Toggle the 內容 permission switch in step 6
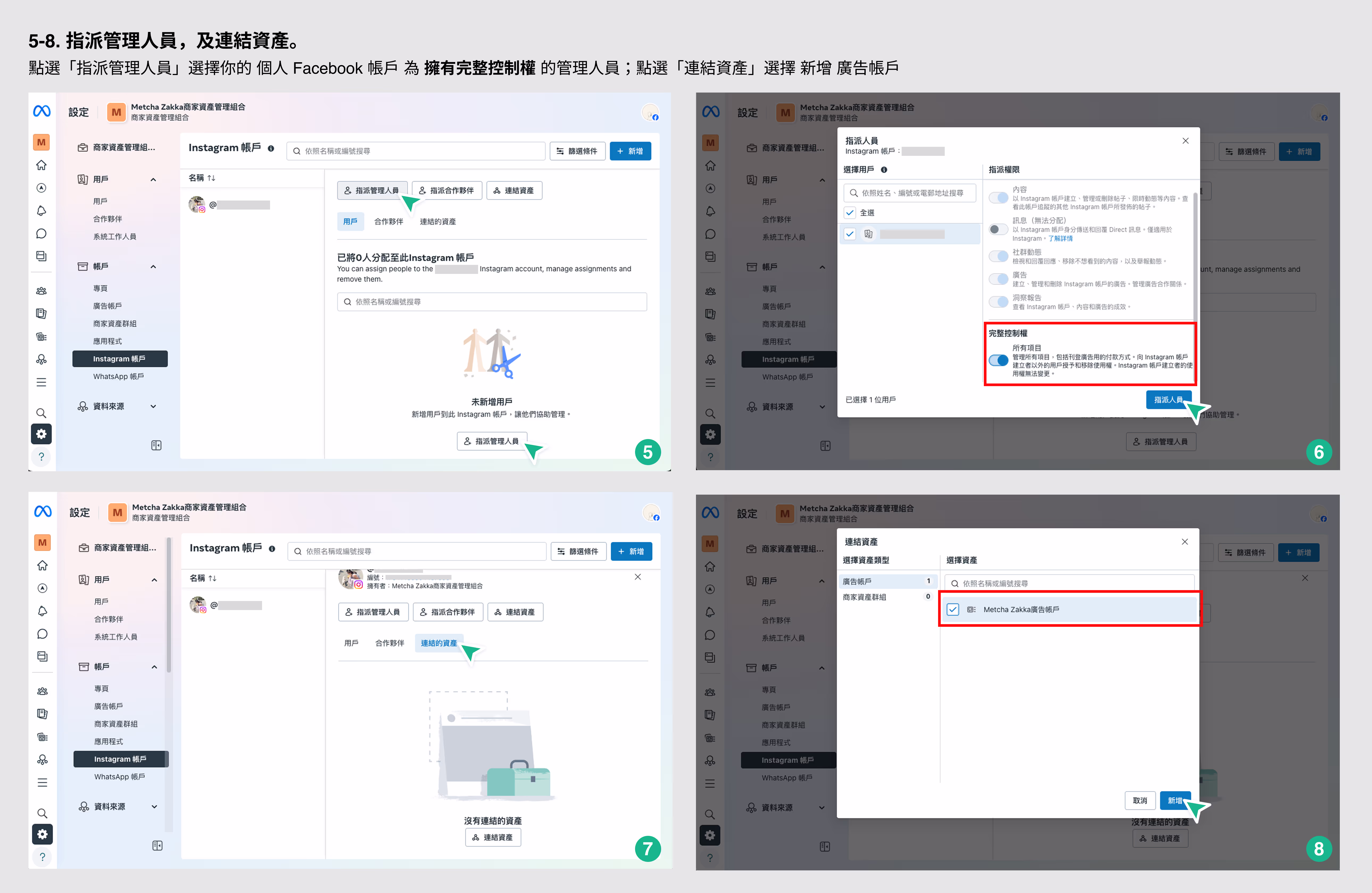 [x=998, y=198]
